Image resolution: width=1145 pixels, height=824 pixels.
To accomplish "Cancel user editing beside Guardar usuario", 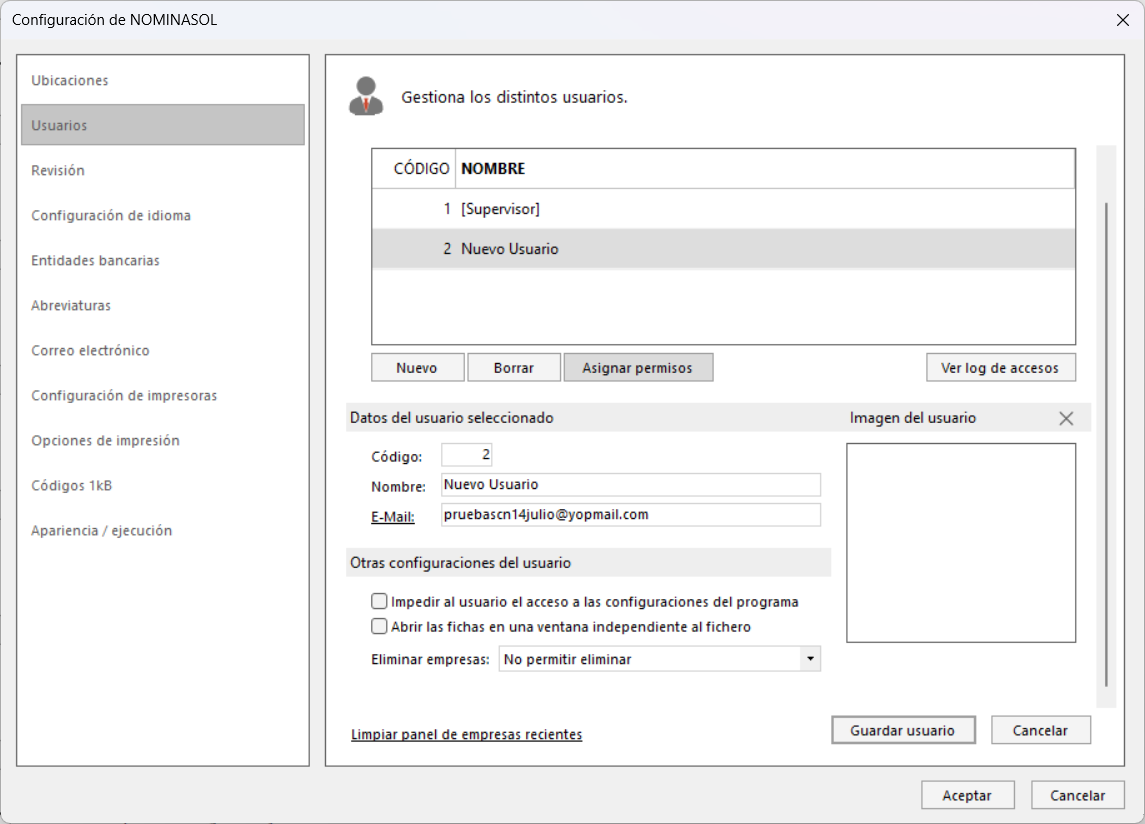I will coord(1040,730).
